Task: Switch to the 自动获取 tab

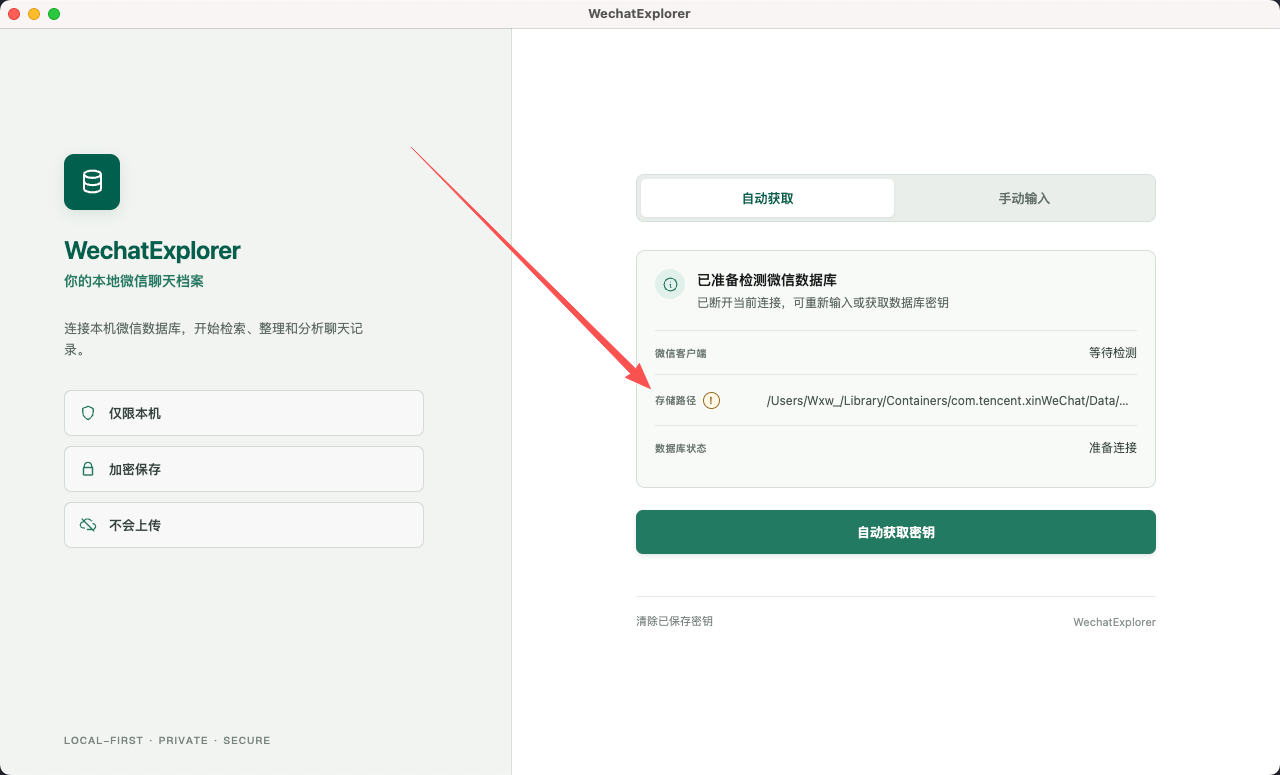Action: pyautogui.click(x=768, y=198)
